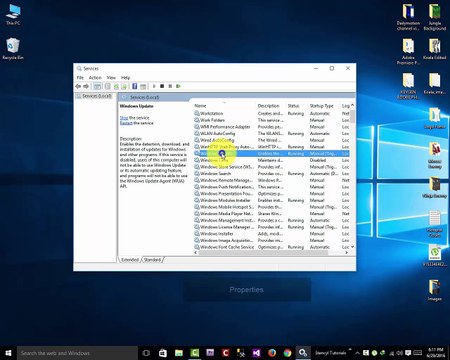450x360 pixels.
Task: Click the vertical scrollbar up arrow
Action: (x=352, y=106)
